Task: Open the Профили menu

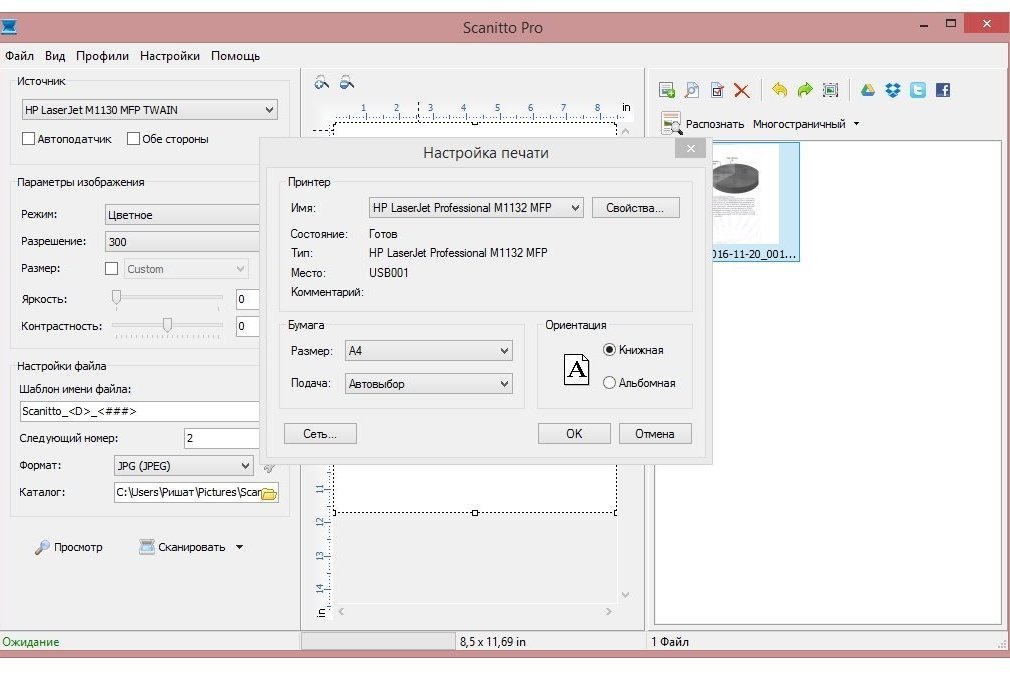Action: point(102,56)
